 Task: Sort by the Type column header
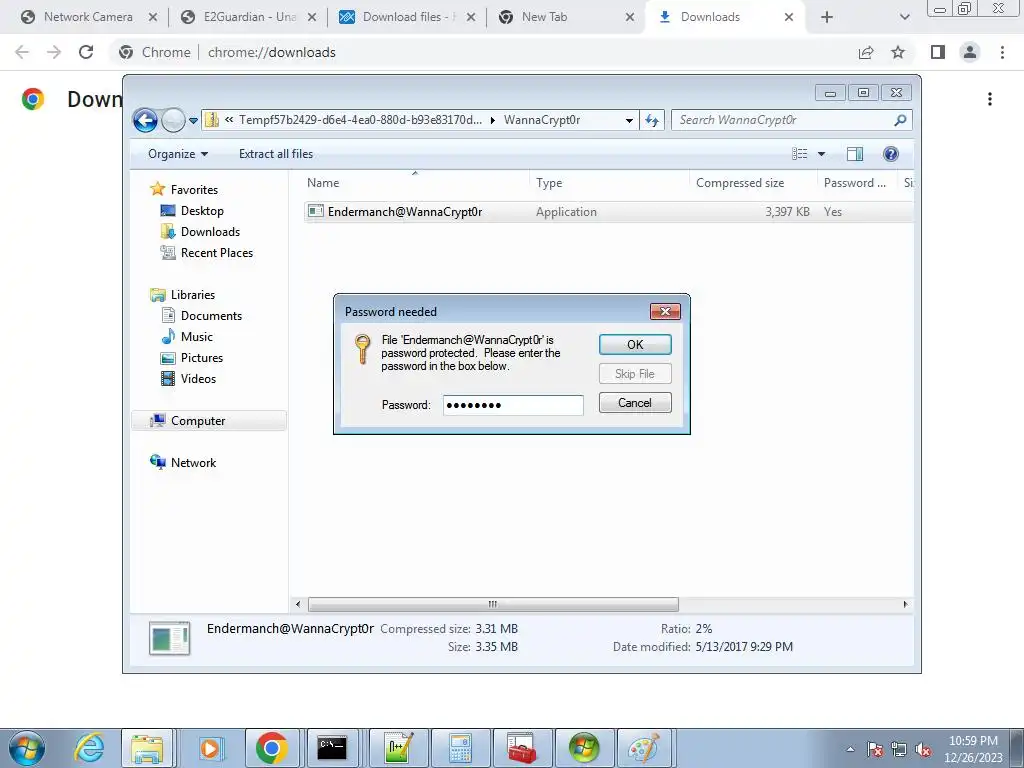point(610,183)
